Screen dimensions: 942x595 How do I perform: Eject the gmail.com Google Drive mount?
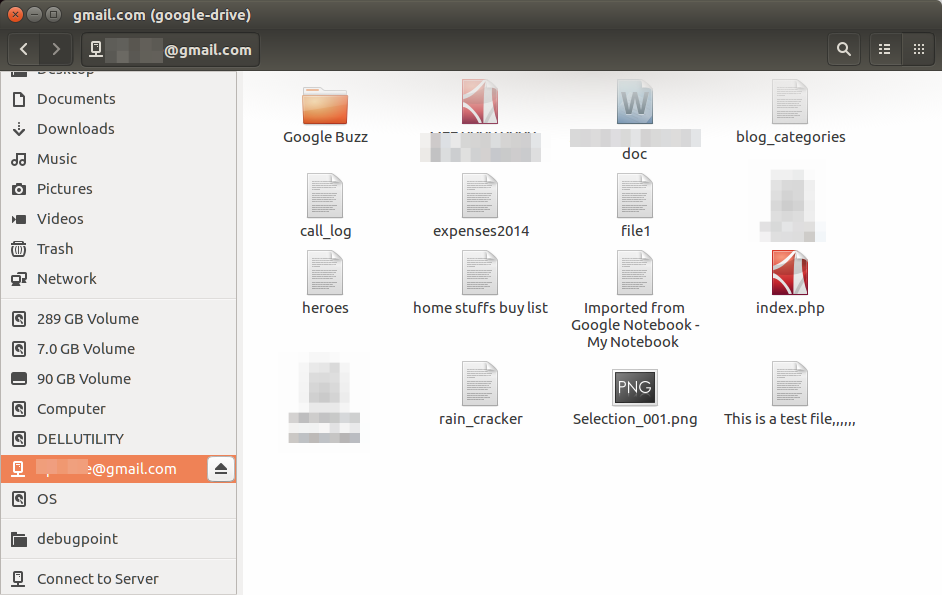(x=221, y=469)
